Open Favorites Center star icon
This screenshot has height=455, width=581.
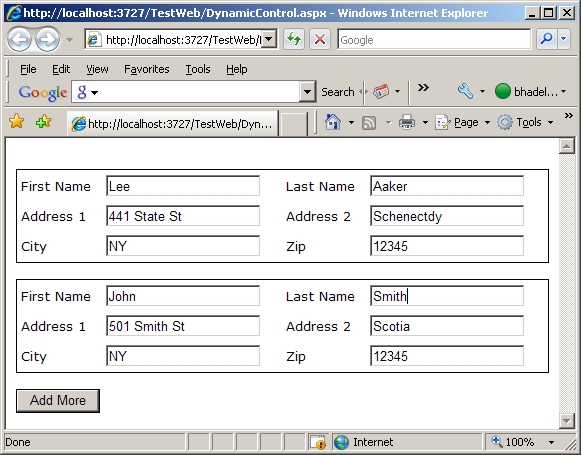[17, 122]
